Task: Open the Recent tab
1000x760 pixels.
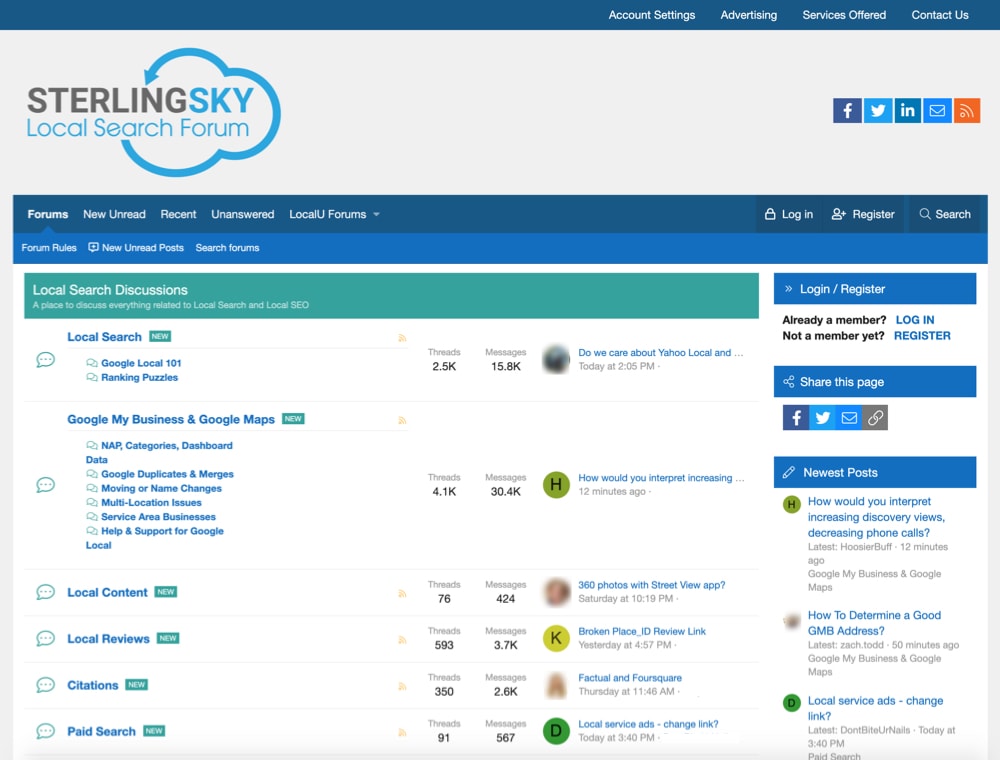Action: click(179, 214)
